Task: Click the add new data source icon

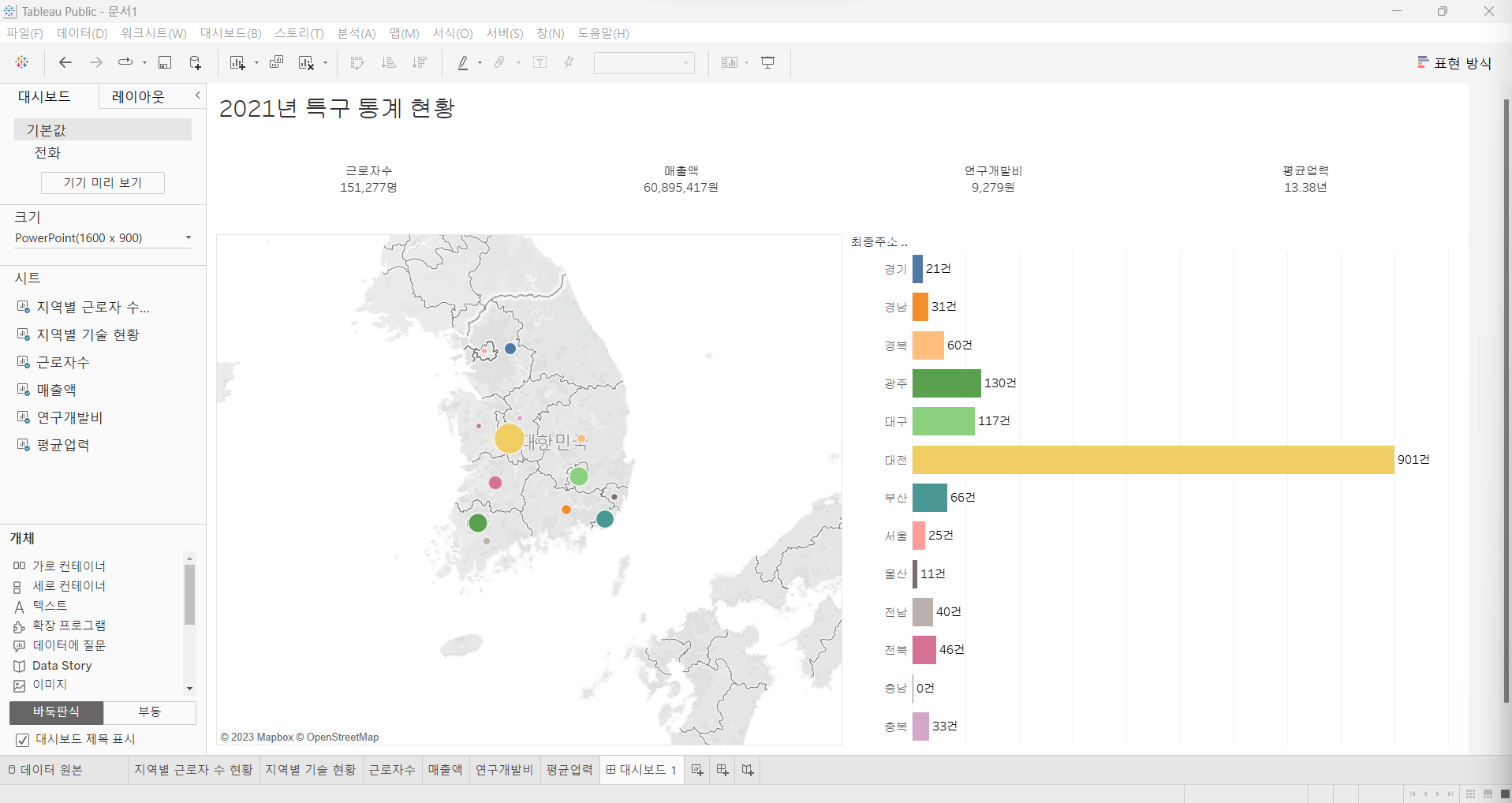Action: [x=195, y=62]
